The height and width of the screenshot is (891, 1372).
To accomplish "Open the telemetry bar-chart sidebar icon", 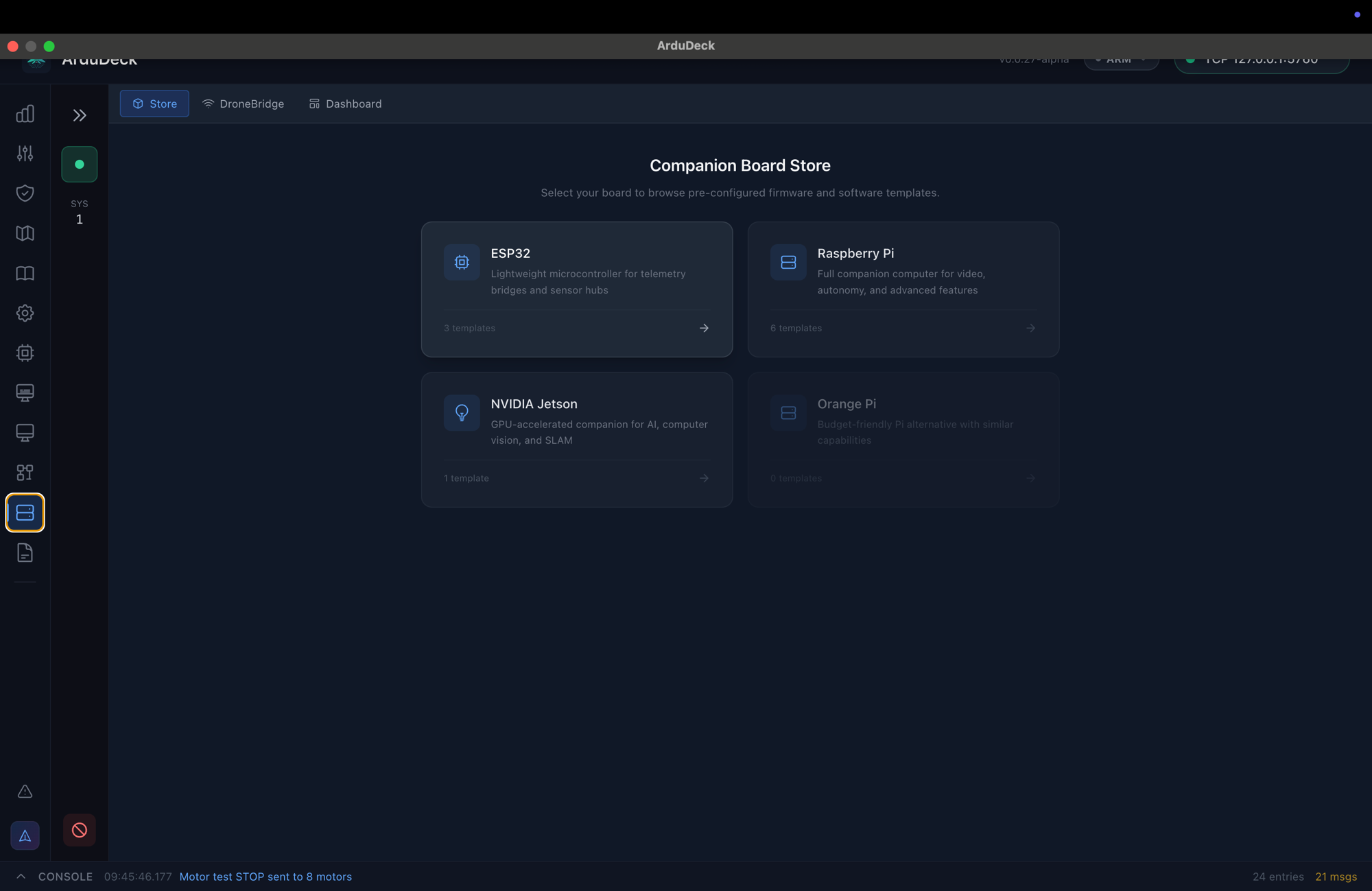I will (25, 114).
